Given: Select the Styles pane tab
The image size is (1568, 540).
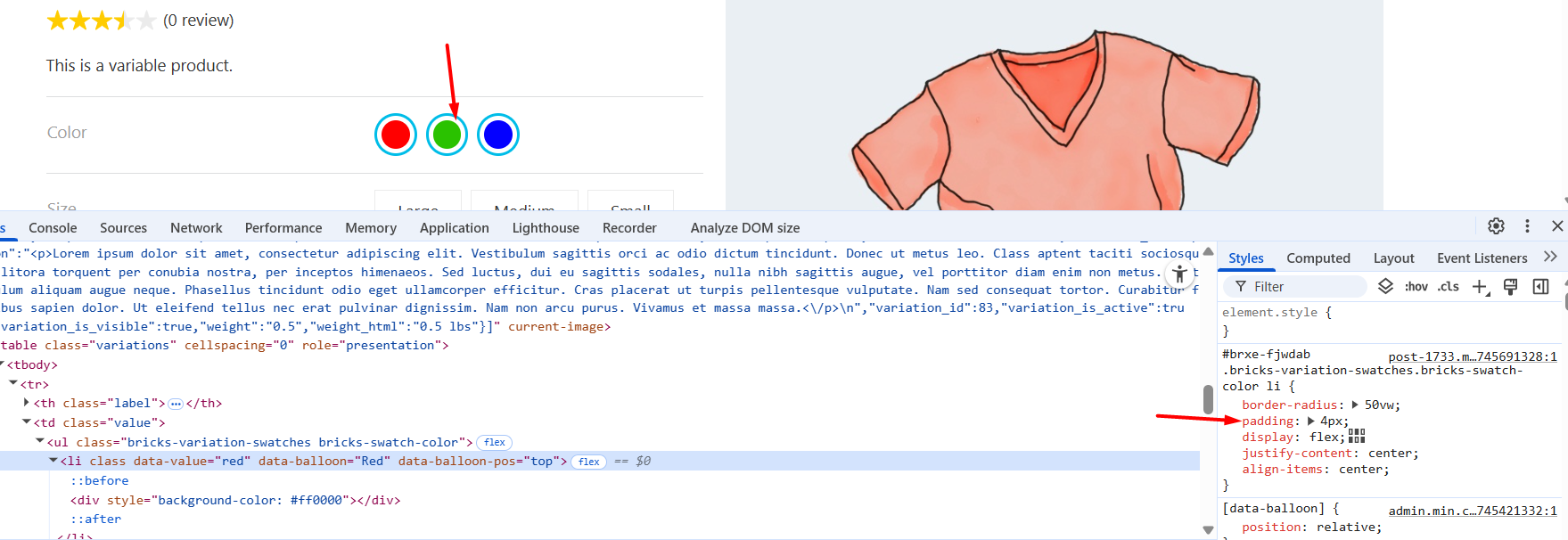Looking at the screenshot, I should 1246,258.
